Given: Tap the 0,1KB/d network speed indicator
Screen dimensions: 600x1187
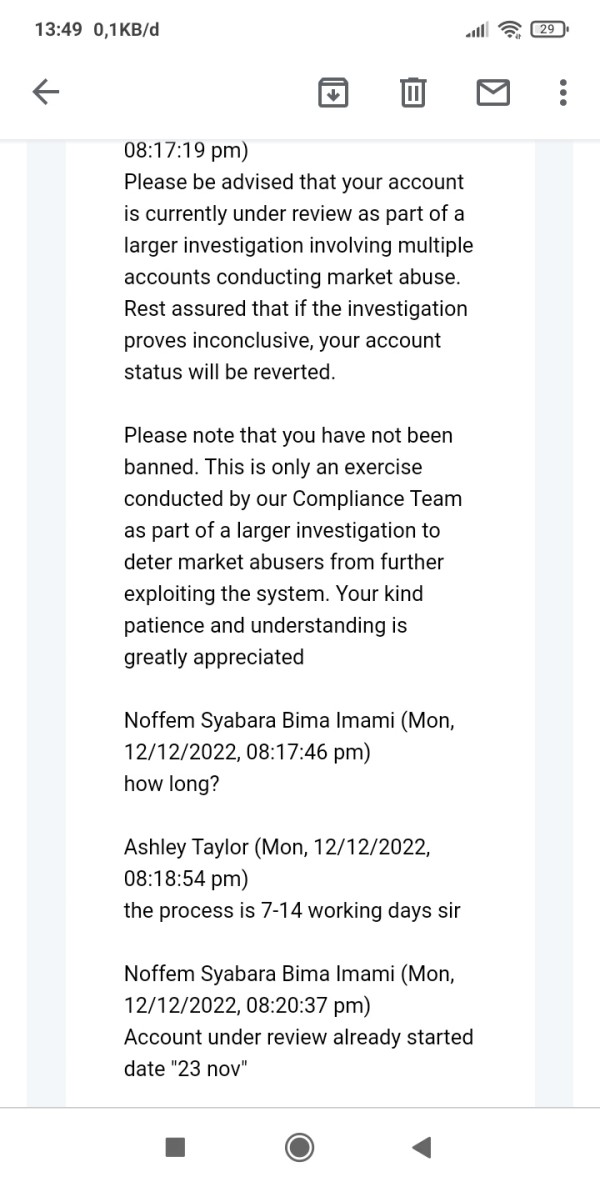Looking at the screenshot, I should pos(126,30).
